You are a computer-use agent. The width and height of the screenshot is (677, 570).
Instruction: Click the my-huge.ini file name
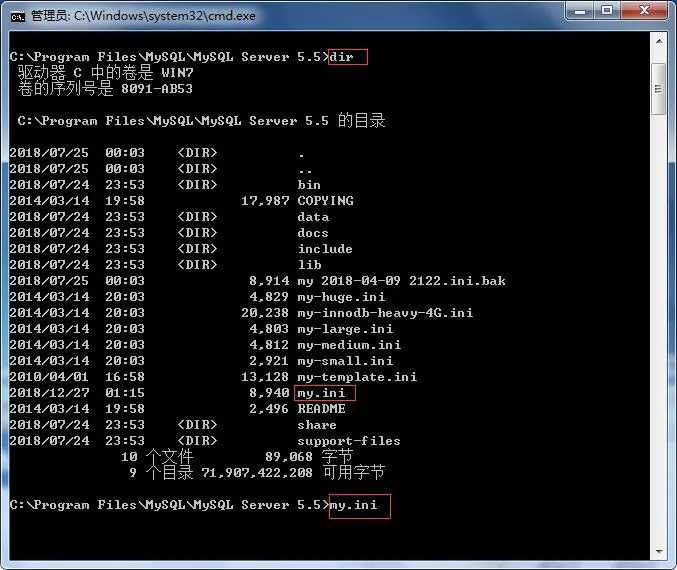(x=341, y=297)
